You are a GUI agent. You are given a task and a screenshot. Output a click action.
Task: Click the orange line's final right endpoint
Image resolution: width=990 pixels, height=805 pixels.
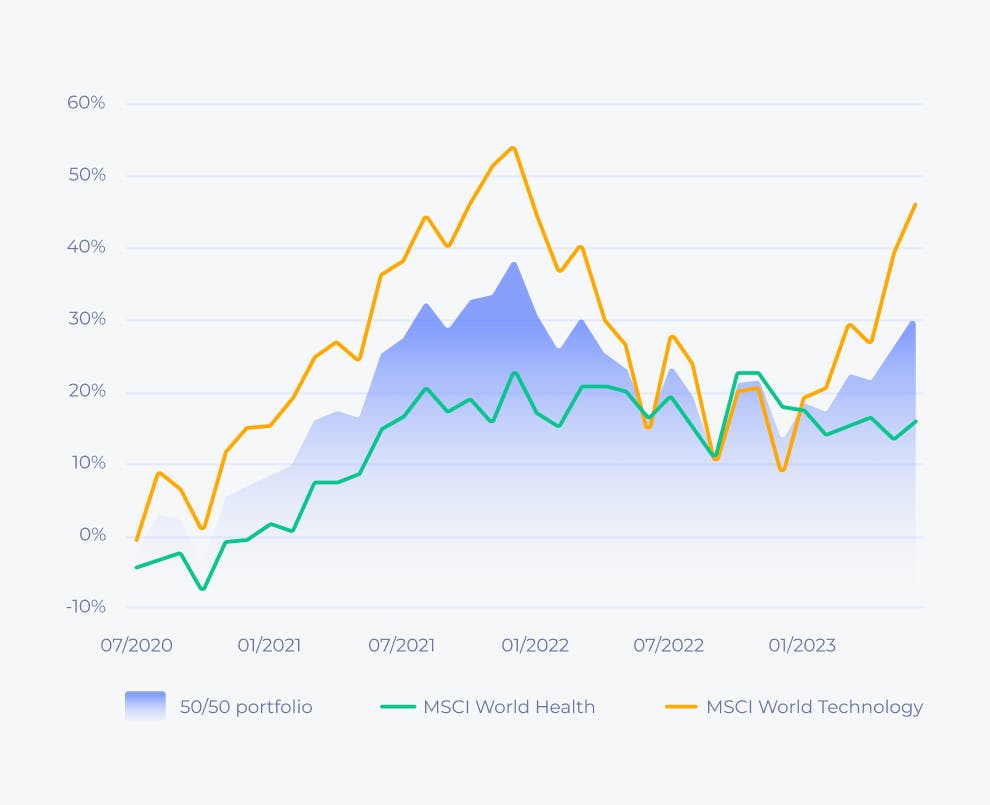915,204
